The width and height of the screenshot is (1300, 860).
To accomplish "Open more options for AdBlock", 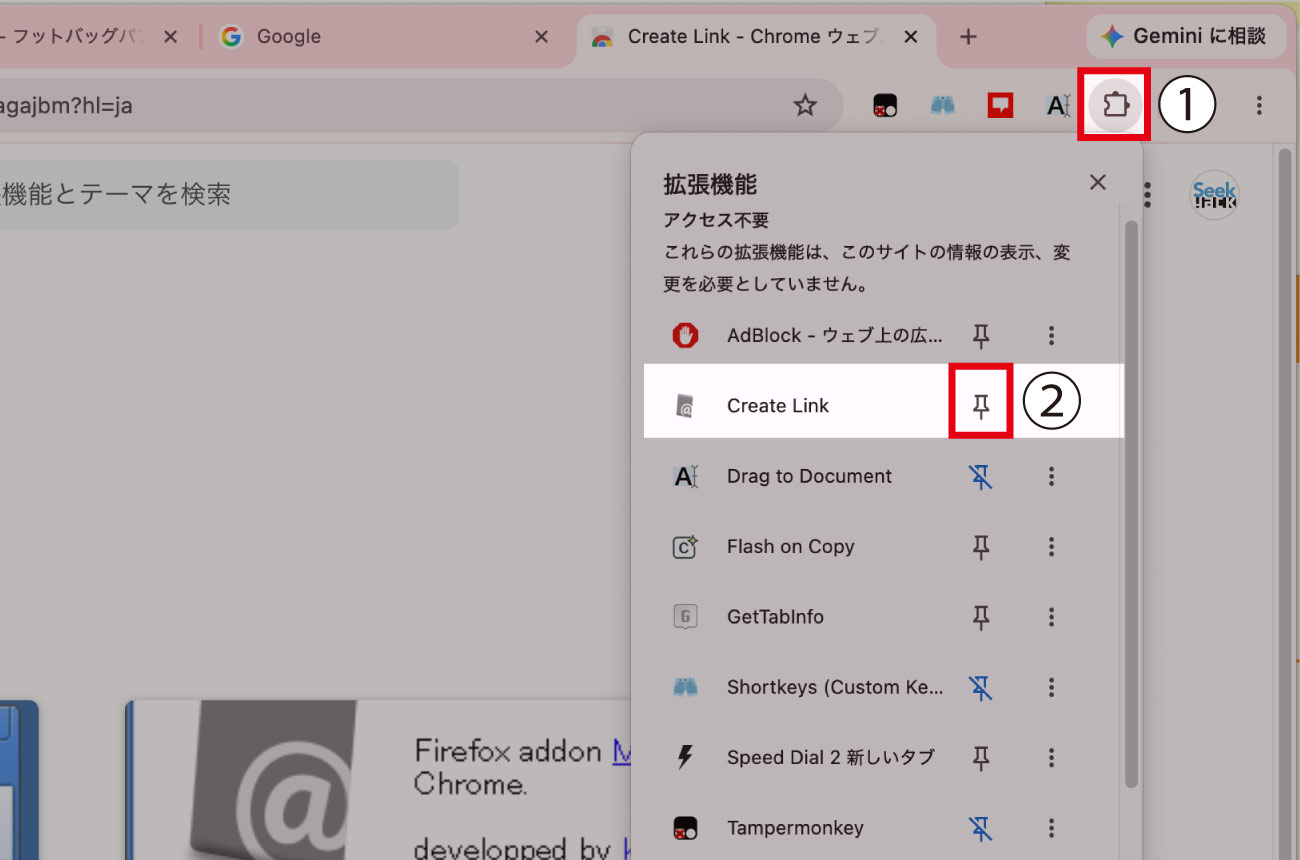I will point(1051,335).
